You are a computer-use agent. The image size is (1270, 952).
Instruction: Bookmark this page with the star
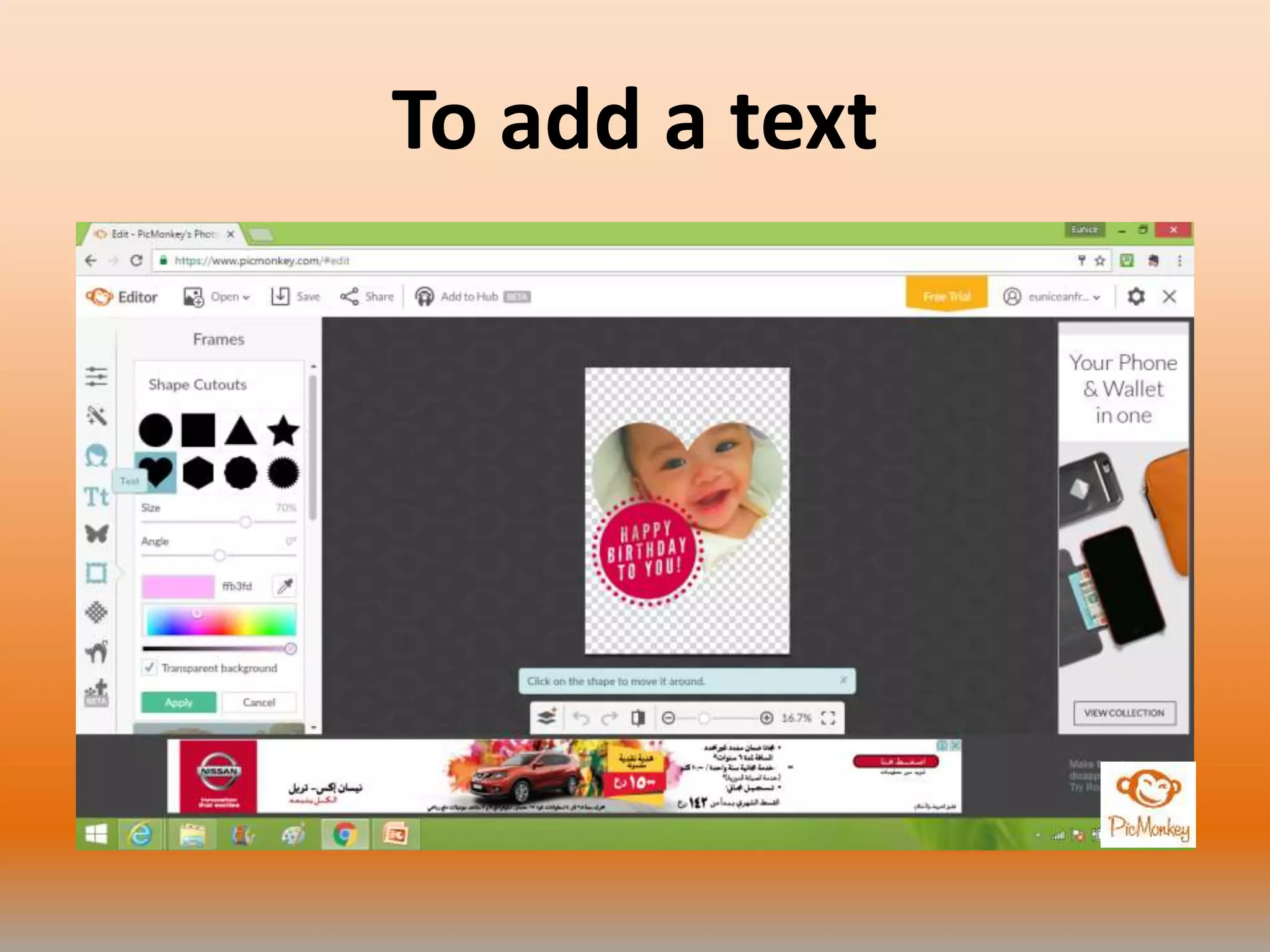coord(1100,260)
